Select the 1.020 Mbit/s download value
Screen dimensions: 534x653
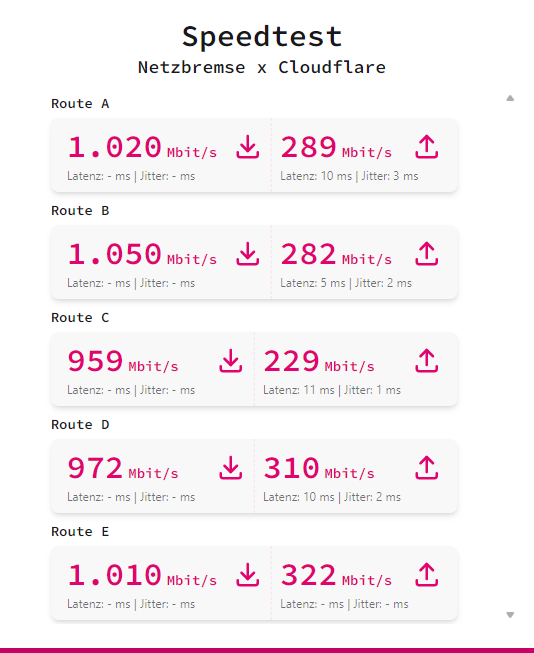[142, 148]
